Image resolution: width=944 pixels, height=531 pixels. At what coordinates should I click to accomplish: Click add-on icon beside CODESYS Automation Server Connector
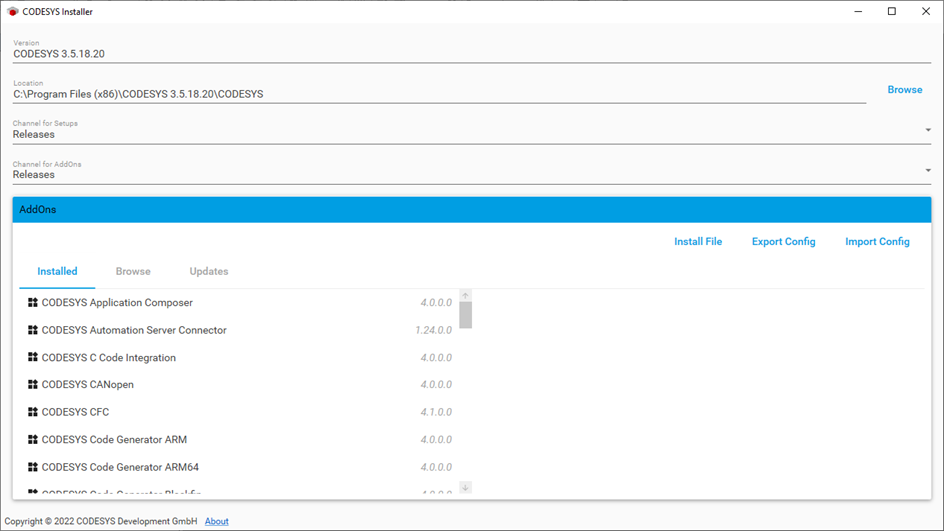coord(33,330)
